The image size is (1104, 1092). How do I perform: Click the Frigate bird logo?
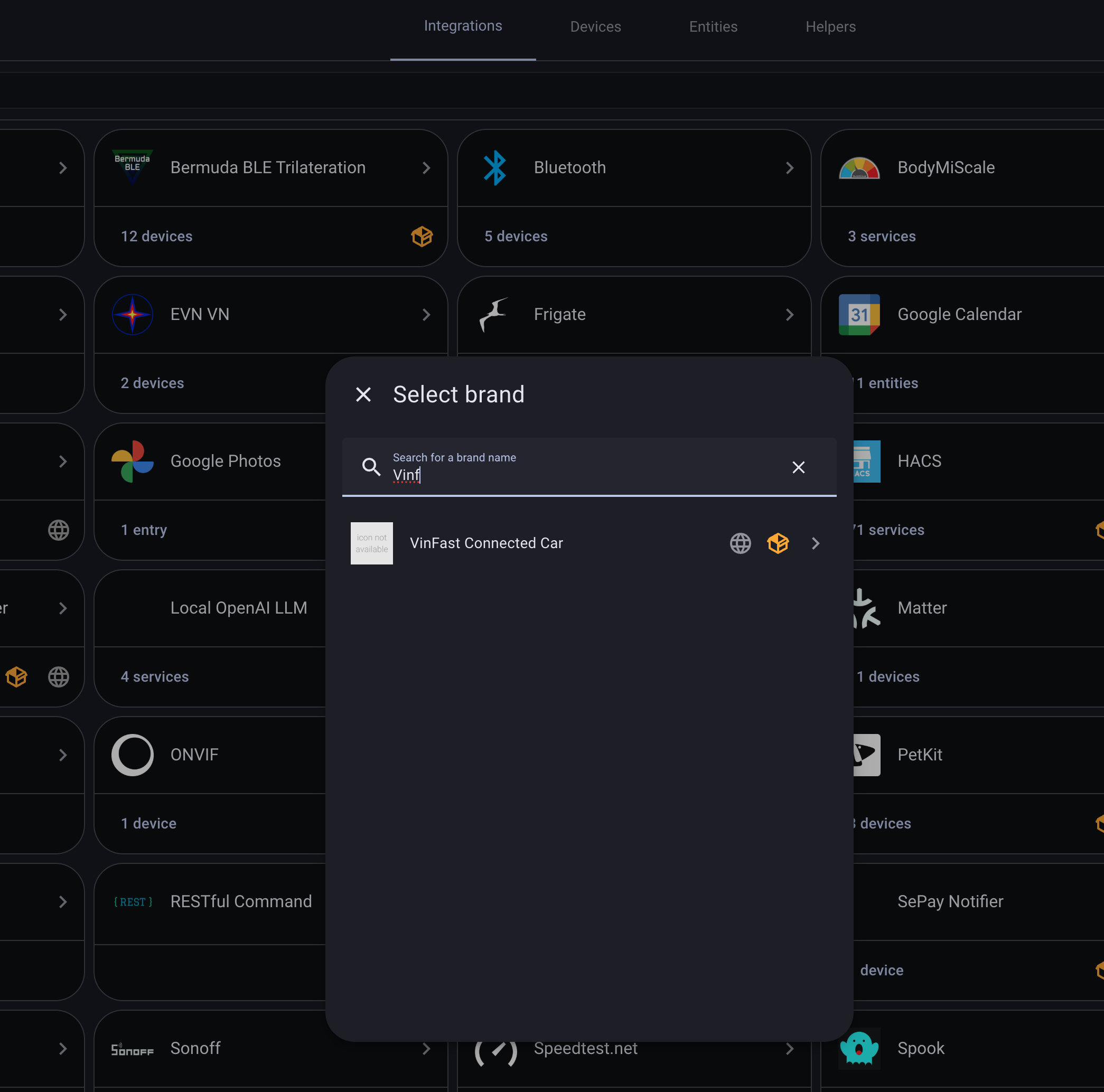click(495, 314)
